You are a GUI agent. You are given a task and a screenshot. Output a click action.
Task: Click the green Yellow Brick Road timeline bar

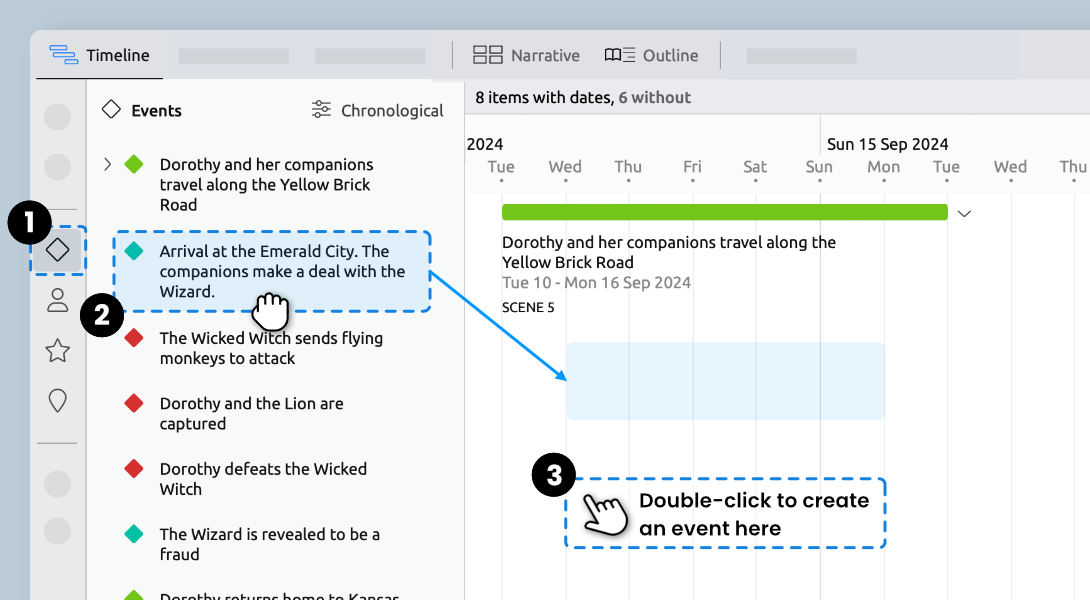[x=724, y=212]
